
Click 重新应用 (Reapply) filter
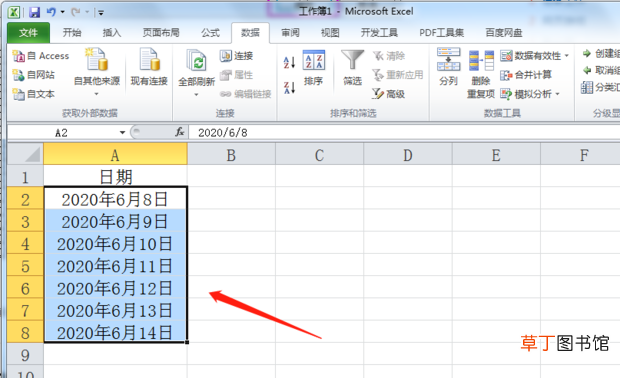pos(398,75)
